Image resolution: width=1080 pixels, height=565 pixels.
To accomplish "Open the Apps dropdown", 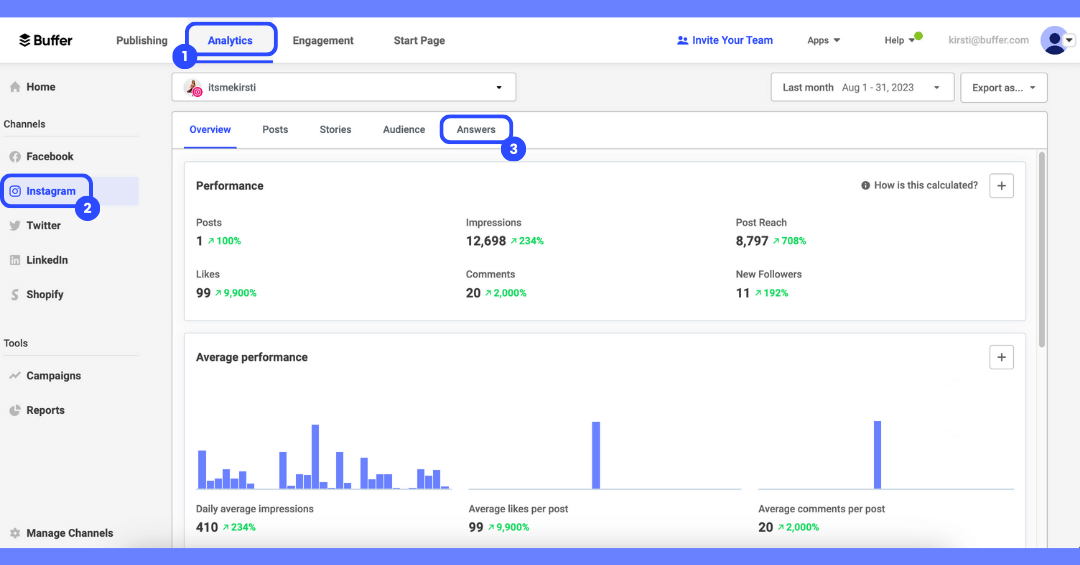I will point(824,41).
